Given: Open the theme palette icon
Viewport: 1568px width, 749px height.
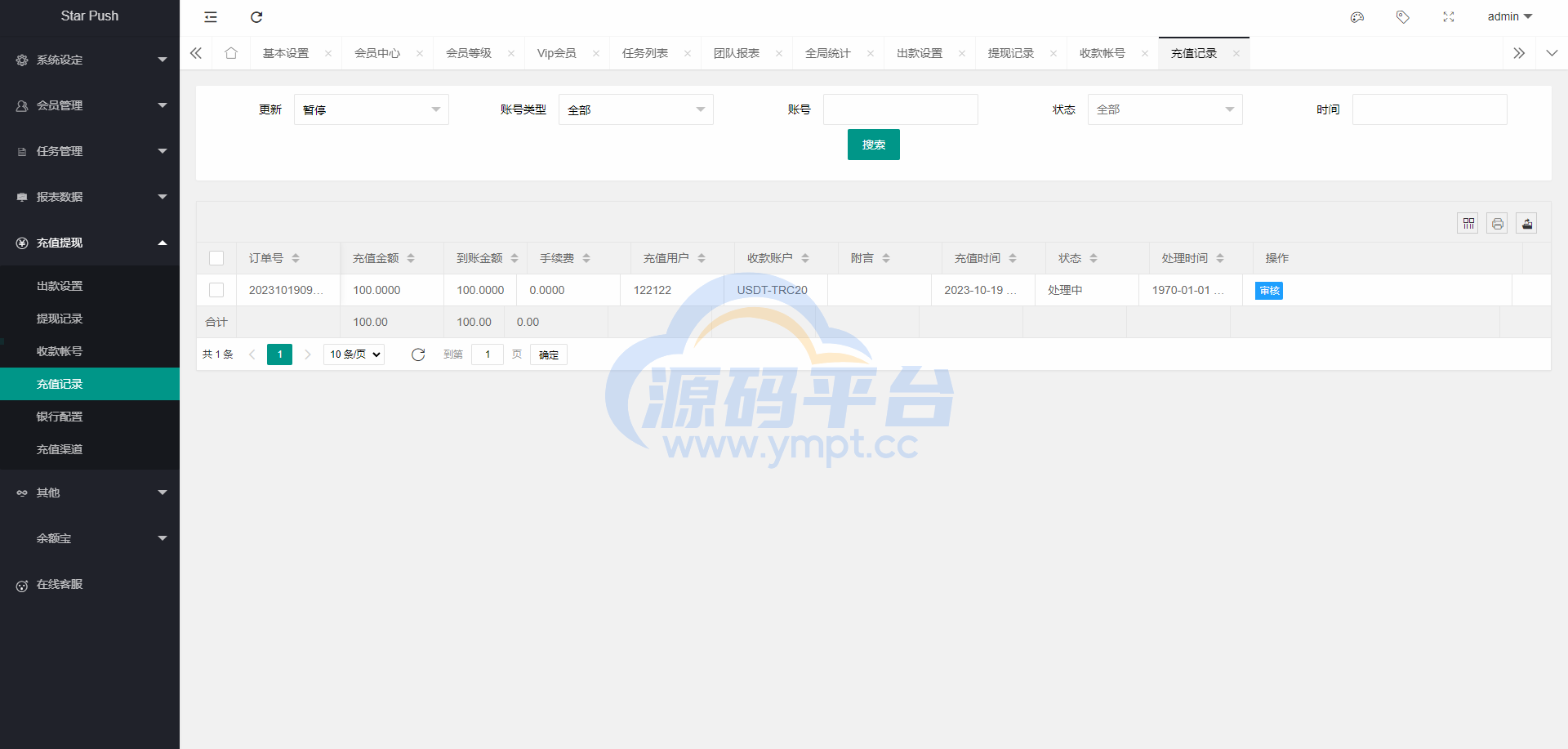Looking at the screenshot, I should [1357, 17].
